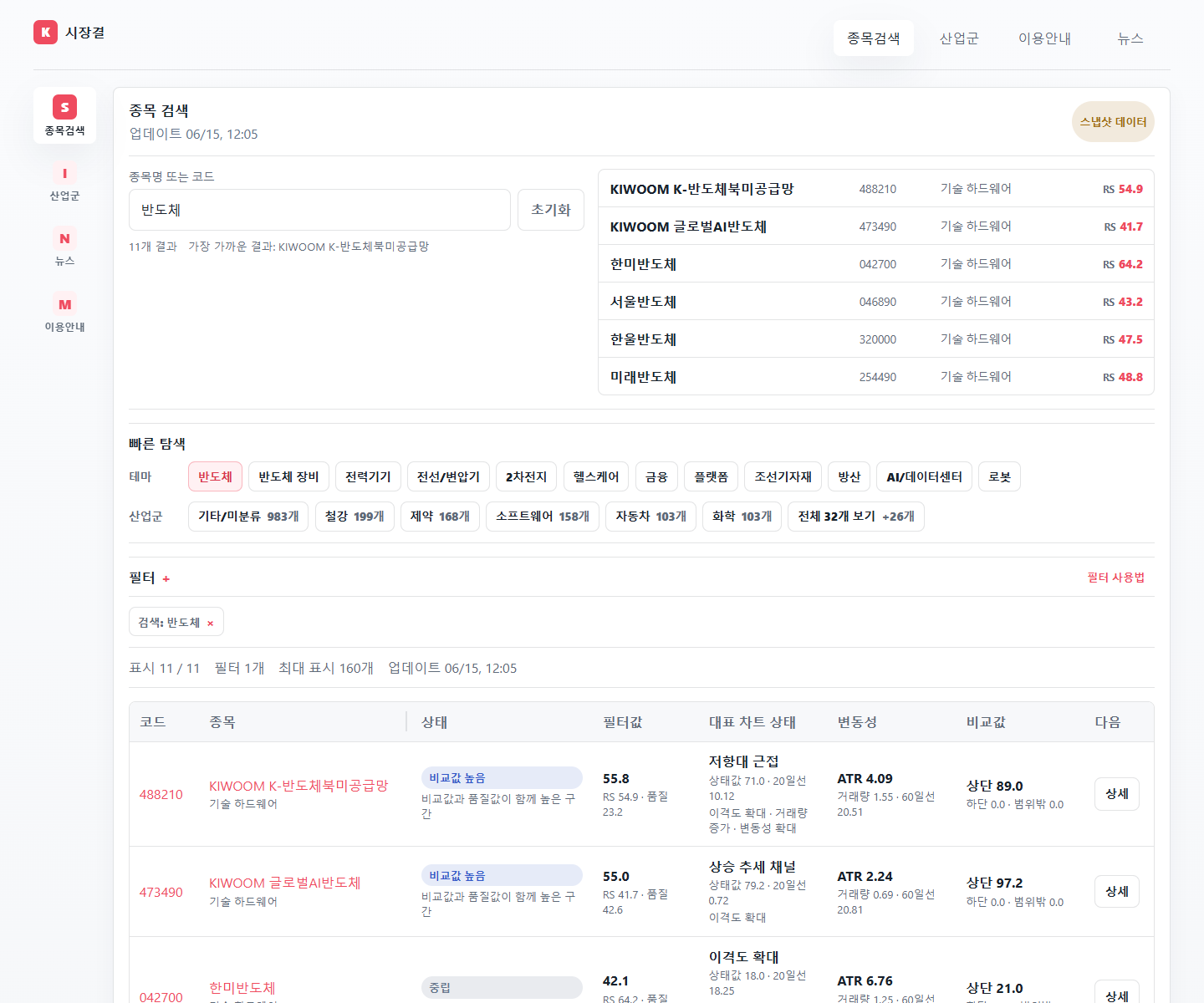This screenshot has height=1003, width=1204.
Task: Open code 488210 in the table
Action: [x=161, y=794]
